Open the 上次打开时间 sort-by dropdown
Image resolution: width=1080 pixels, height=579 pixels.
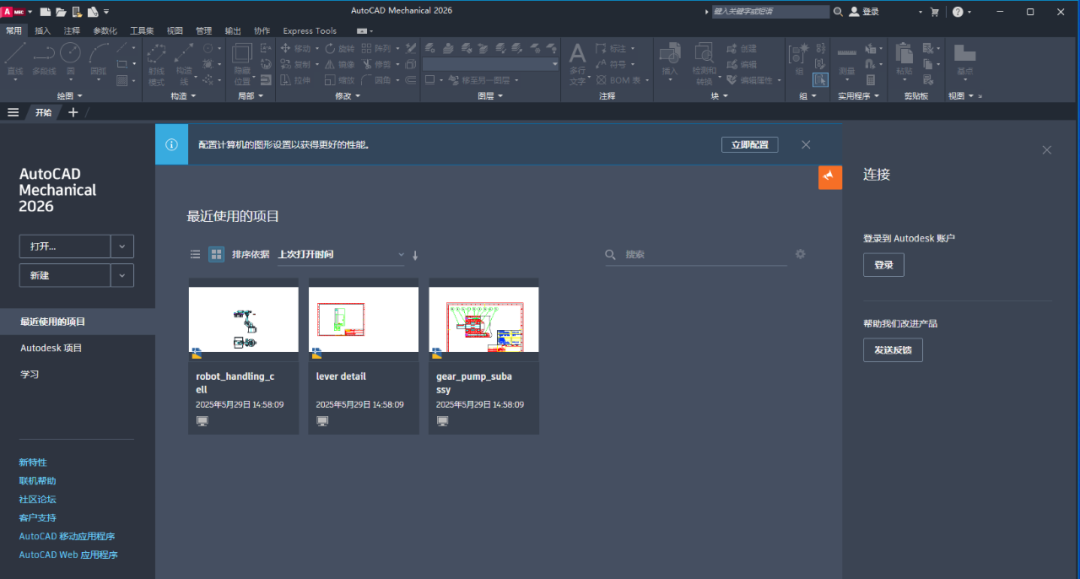point(340,255)
